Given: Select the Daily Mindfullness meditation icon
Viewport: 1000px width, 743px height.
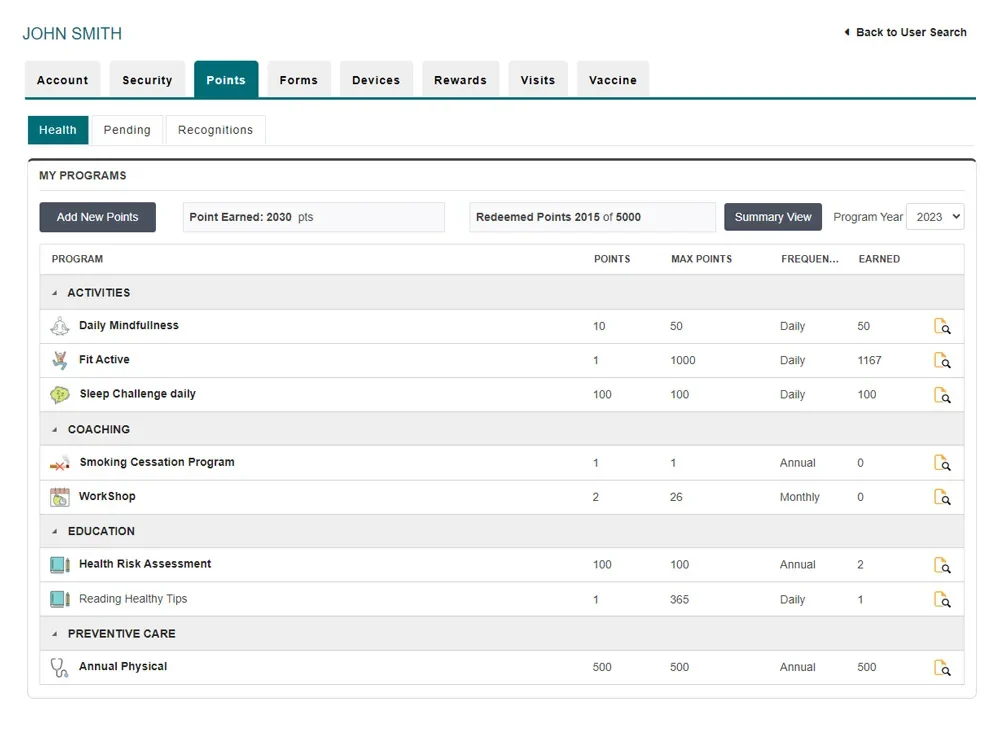Looking at the screenshot, I should coord(59,326).
